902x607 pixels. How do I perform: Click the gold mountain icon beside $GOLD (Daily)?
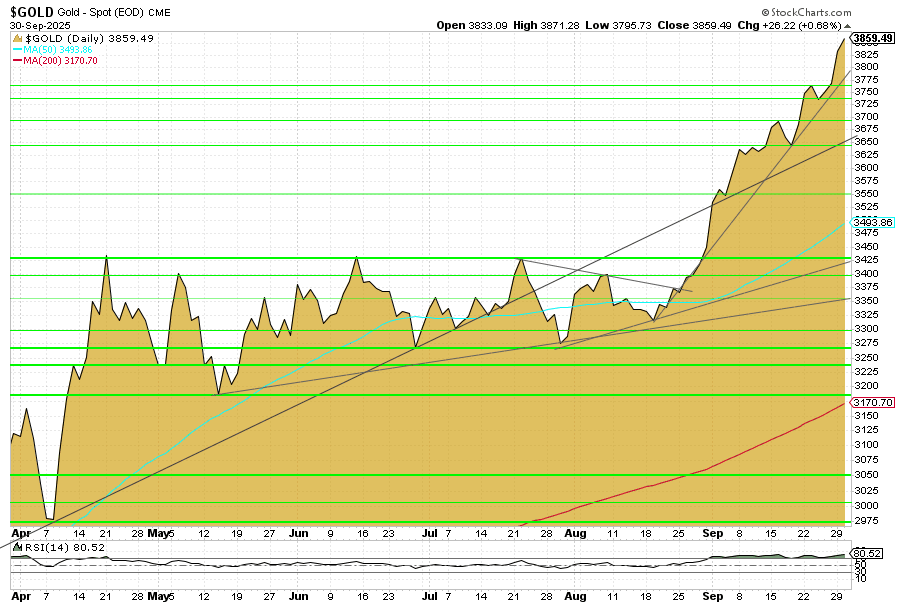pos(17,38)
